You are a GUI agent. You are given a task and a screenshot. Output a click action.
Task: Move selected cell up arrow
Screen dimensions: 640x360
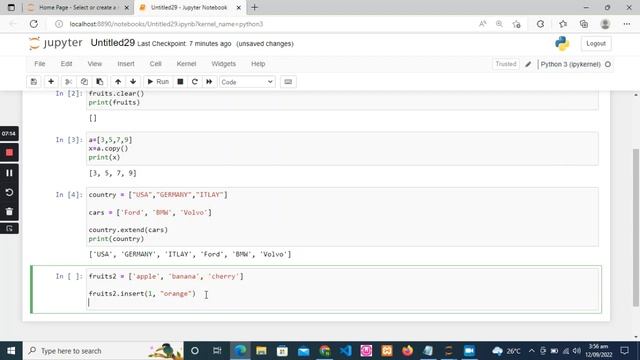(118, 82)
